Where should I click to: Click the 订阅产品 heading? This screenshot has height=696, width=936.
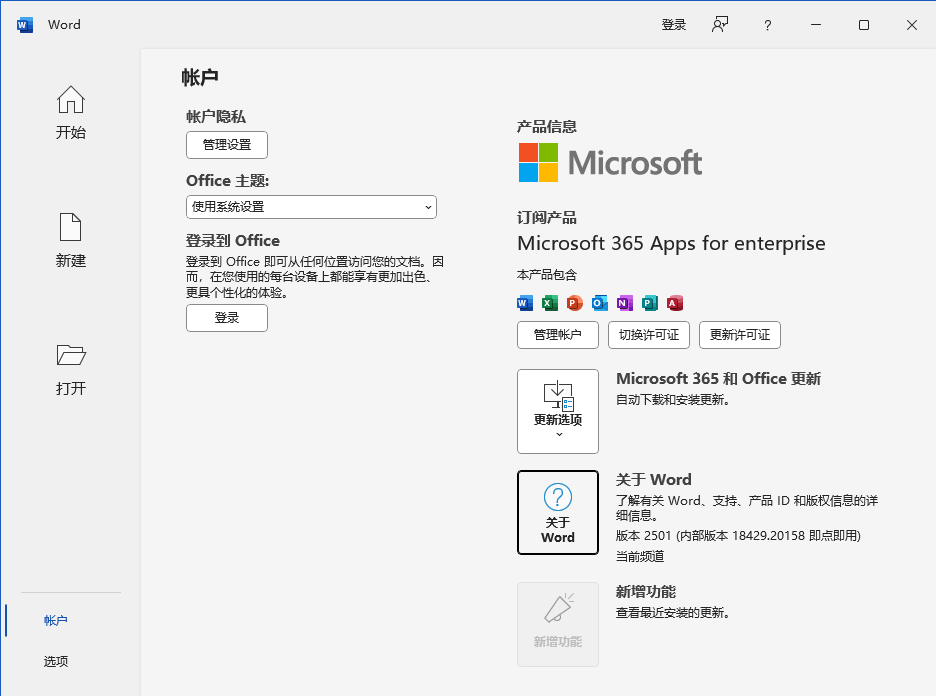[547, 218]
